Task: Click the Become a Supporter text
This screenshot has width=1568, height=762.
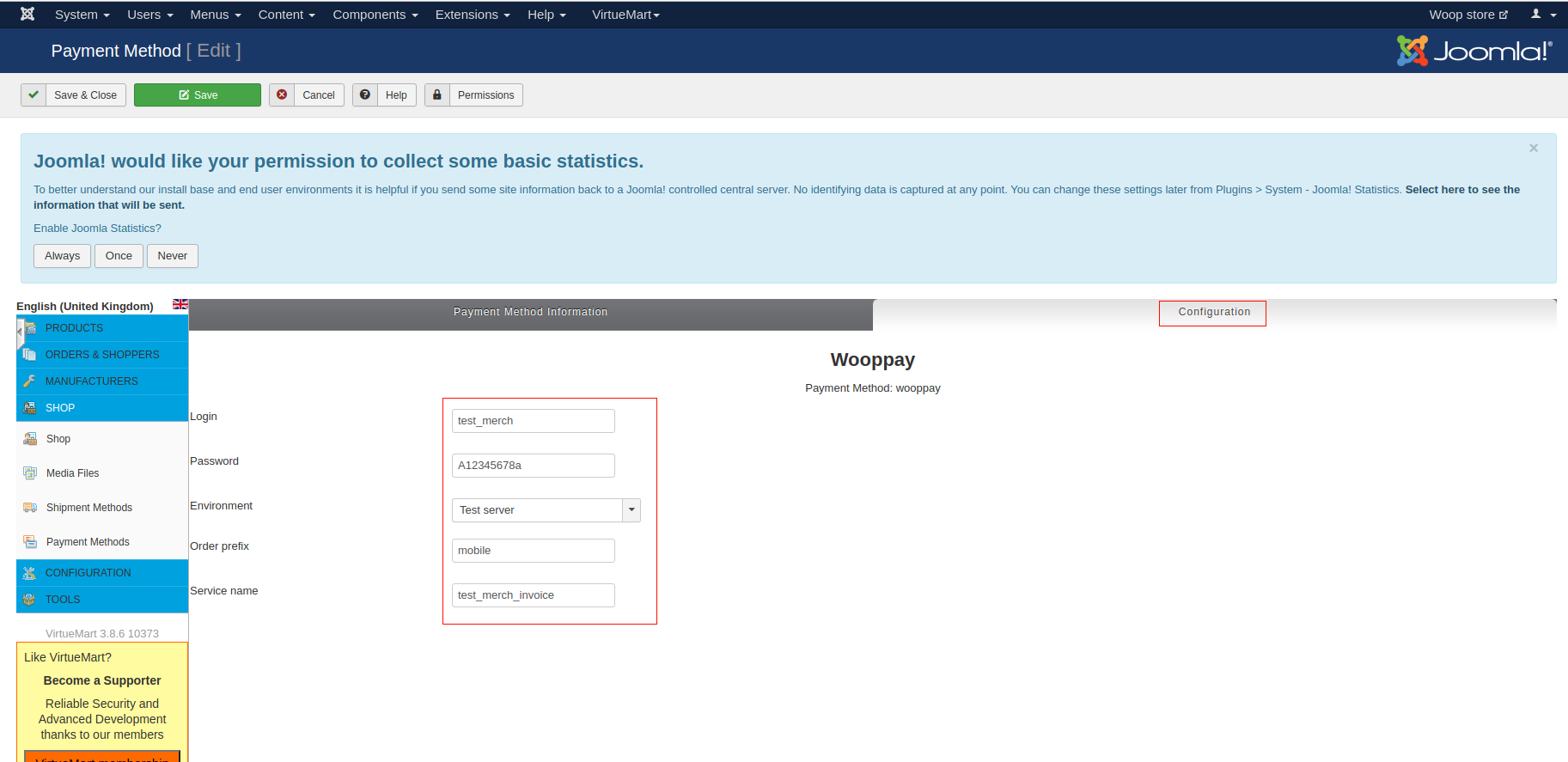Action: click(102, 680)
